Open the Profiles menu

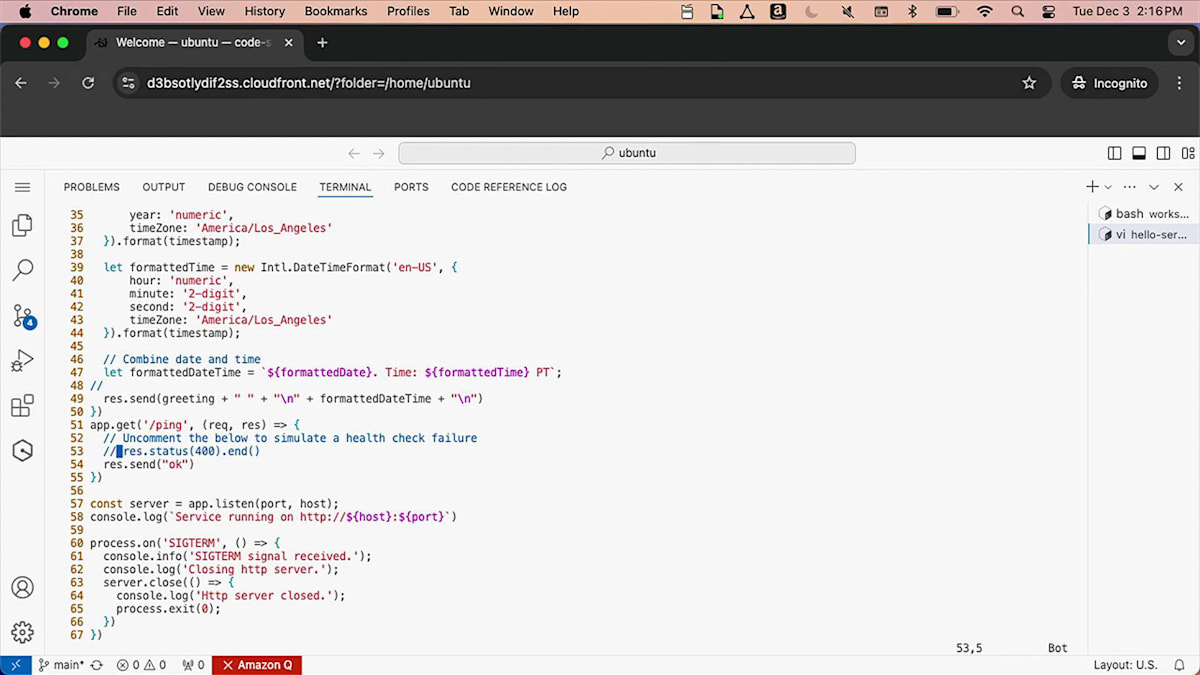click(408, 11)
